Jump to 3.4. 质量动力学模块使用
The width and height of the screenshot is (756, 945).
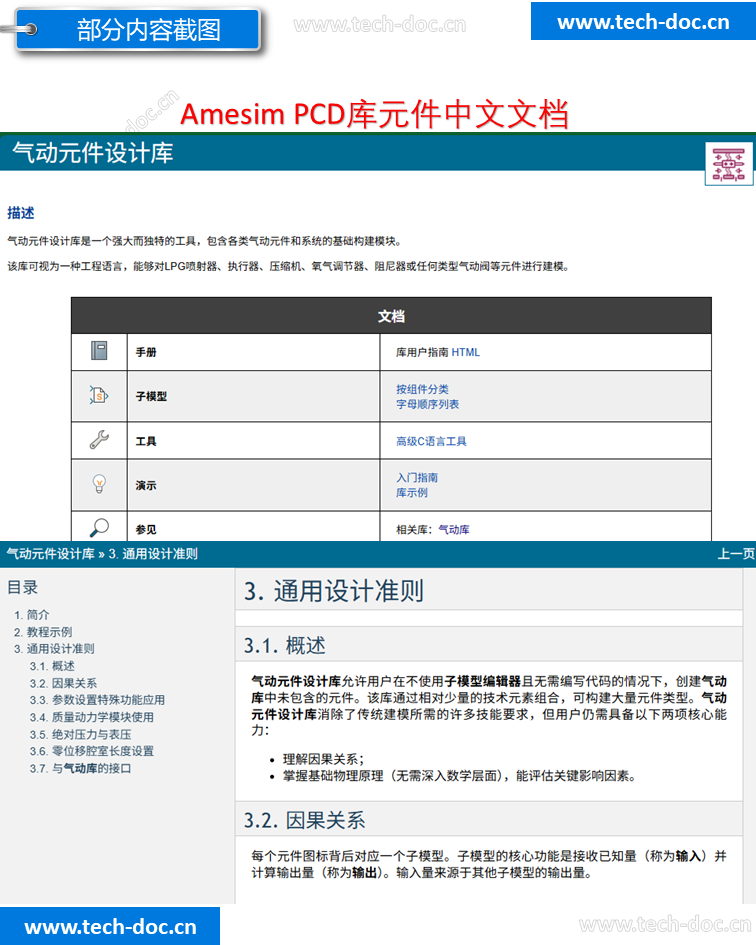tap(91, 717)
